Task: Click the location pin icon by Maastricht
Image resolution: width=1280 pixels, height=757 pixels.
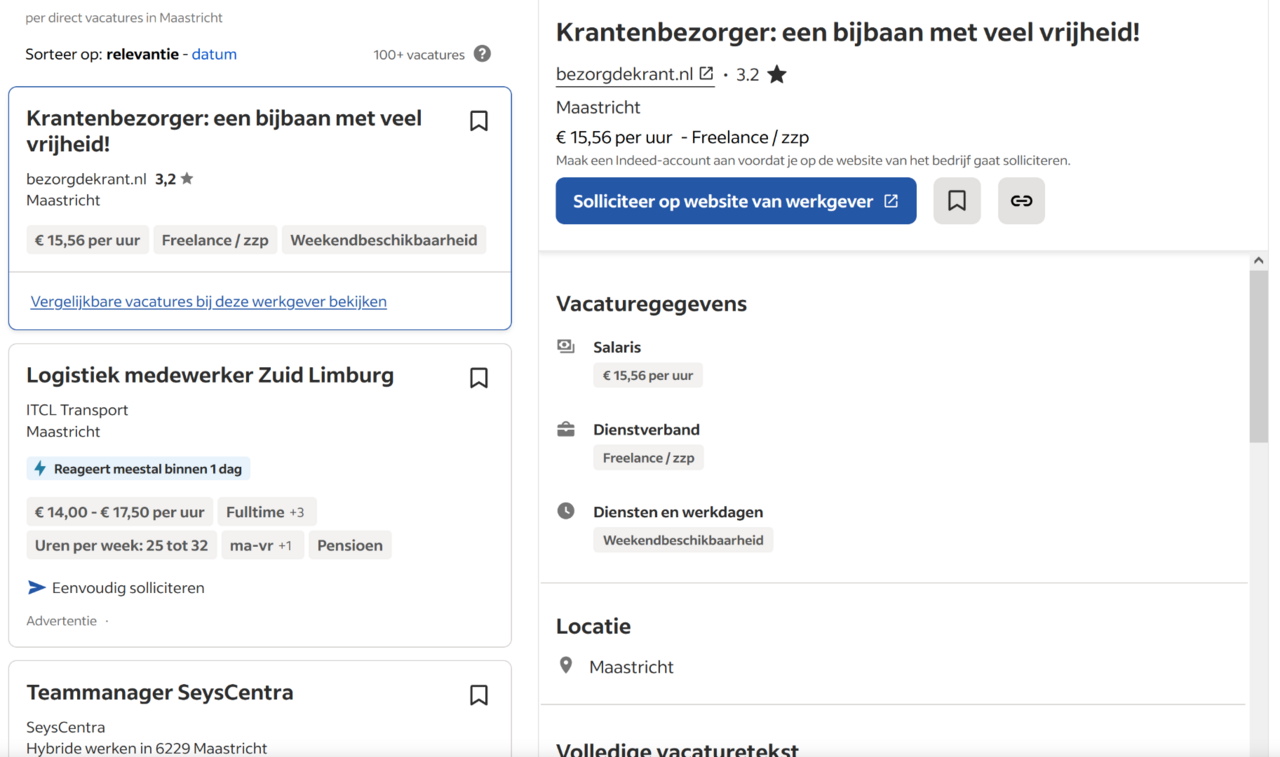Action: (566, 666)
